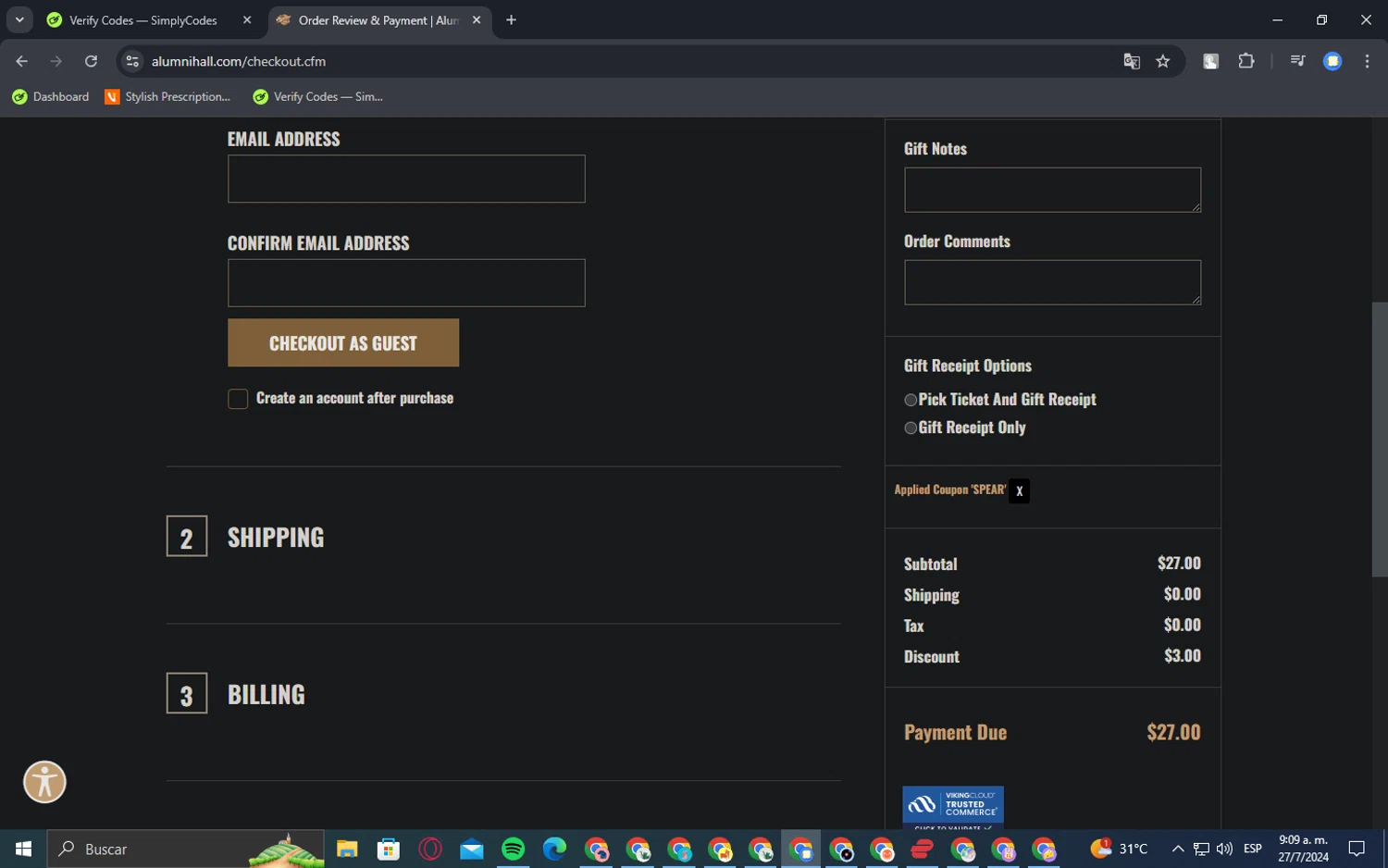The image size is (1388, 868).
Task: View site information icon beside the URL
Action: (x=132, y=61)
